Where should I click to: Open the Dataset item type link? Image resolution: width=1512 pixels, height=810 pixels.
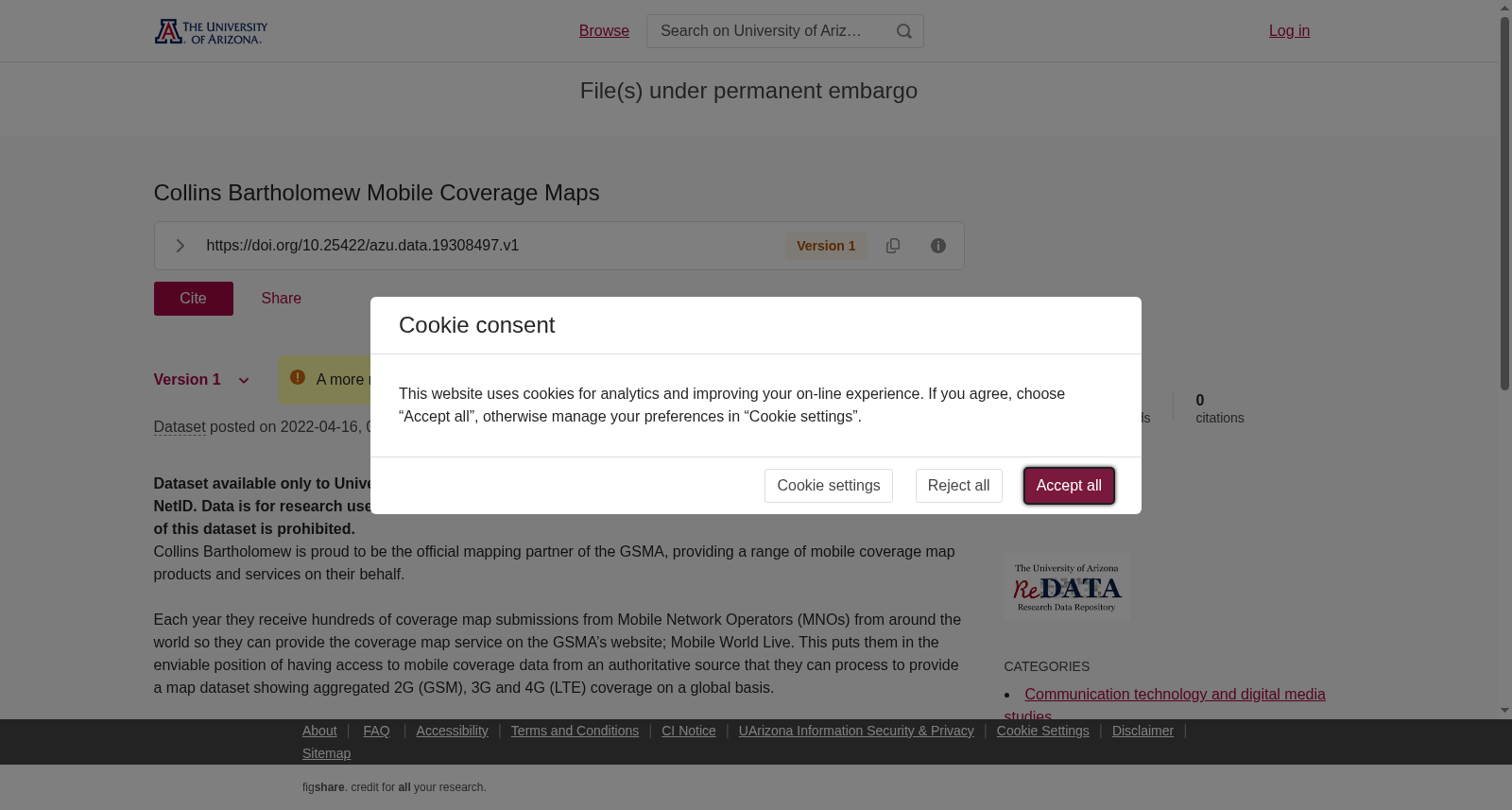(180, 427)
